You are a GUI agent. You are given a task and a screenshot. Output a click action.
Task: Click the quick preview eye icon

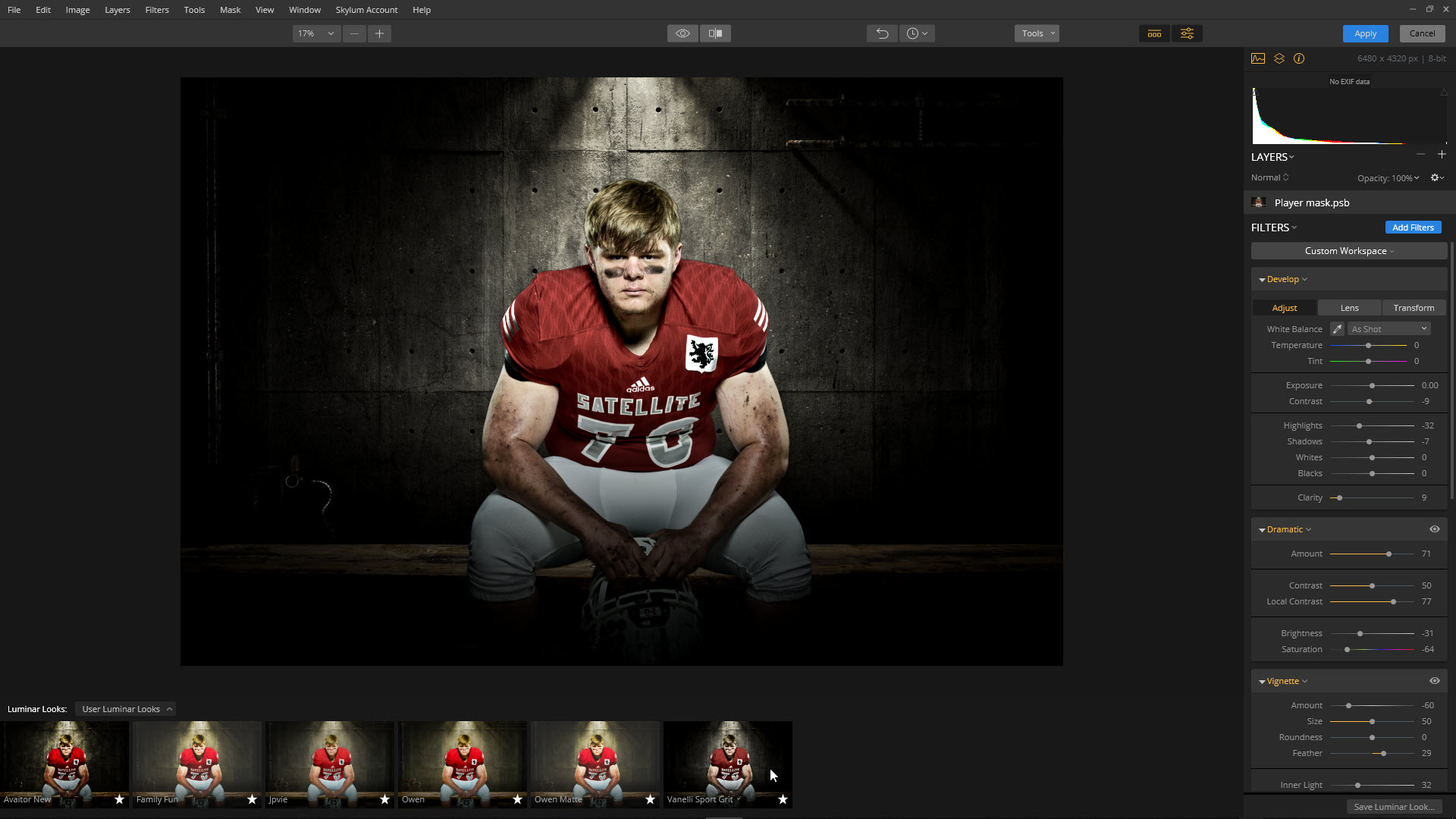pyautogui.click(x=682, y=33)
